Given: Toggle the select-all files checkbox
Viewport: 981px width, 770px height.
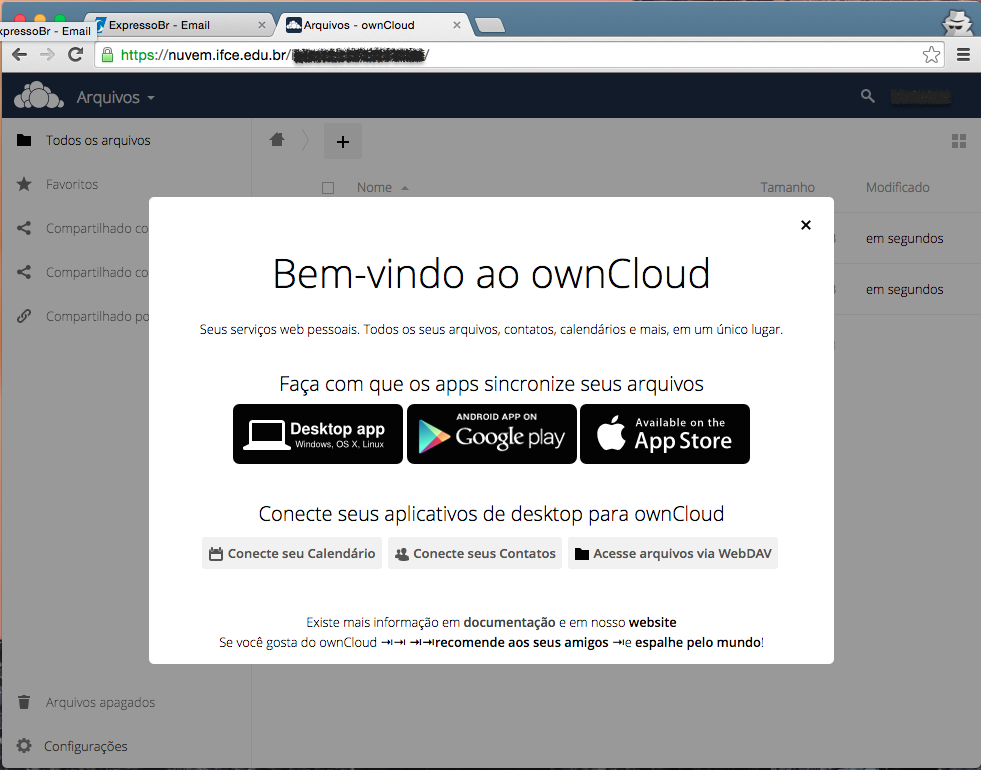Looking at the screenshot, I should pos(328,188).
